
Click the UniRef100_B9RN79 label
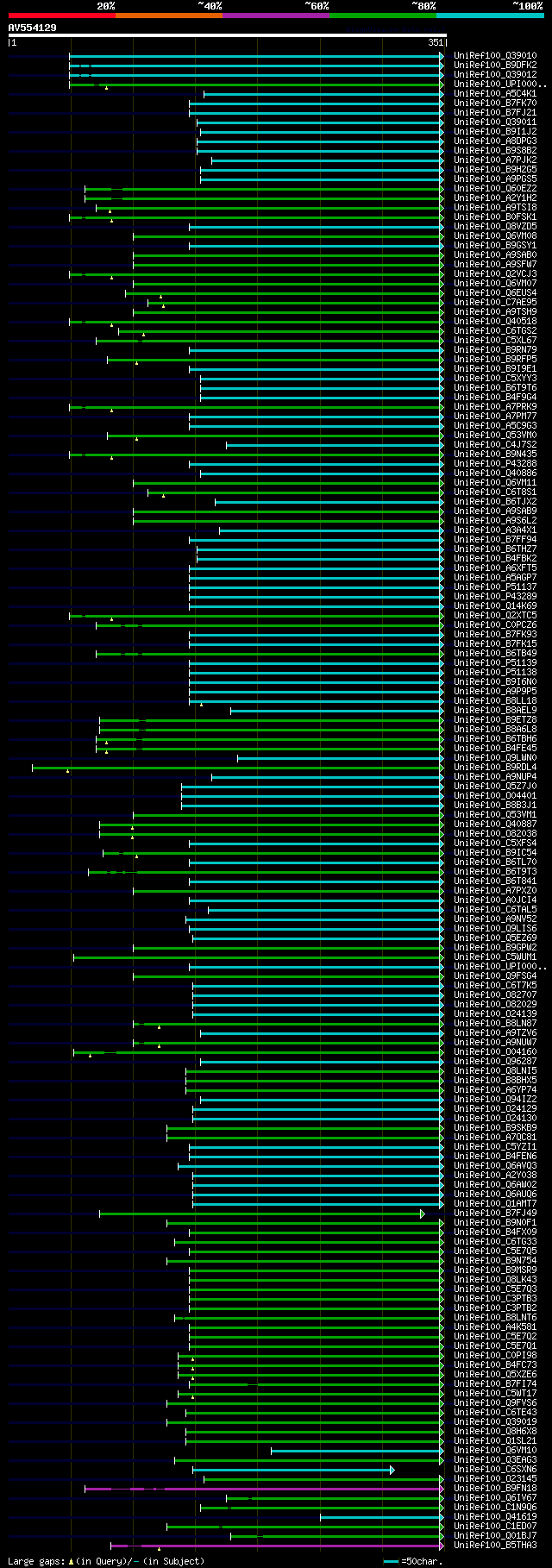[x=495, y=350]
